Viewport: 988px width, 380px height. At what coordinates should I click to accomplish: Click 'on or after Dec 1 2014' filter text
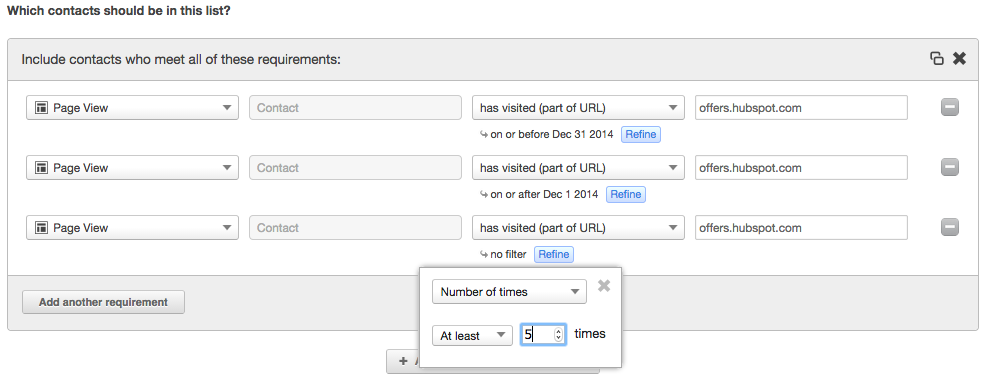coord(544,194)
